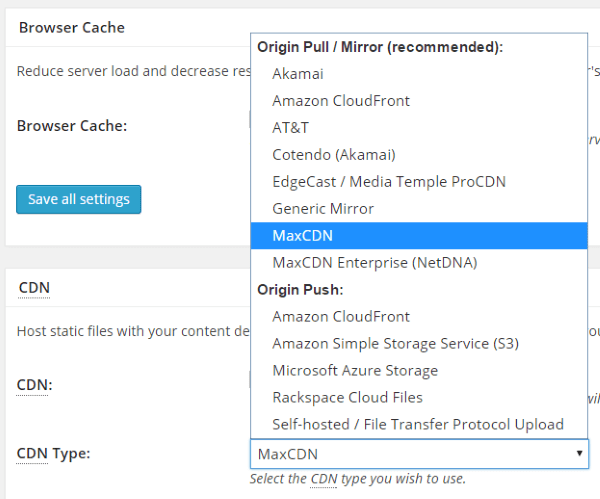Select Amazon CloudFront under Origin Push
Screen dimensions: 600x499
pyautogui.click(x=341, y=316)
